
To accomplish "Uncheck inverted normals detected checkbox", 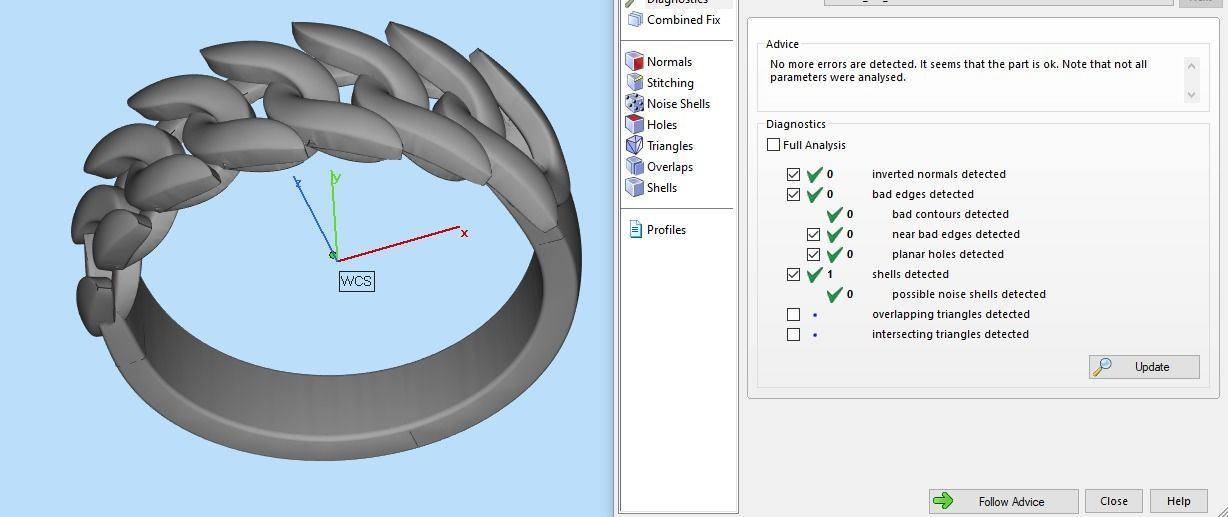I will (x=793, y=174).
